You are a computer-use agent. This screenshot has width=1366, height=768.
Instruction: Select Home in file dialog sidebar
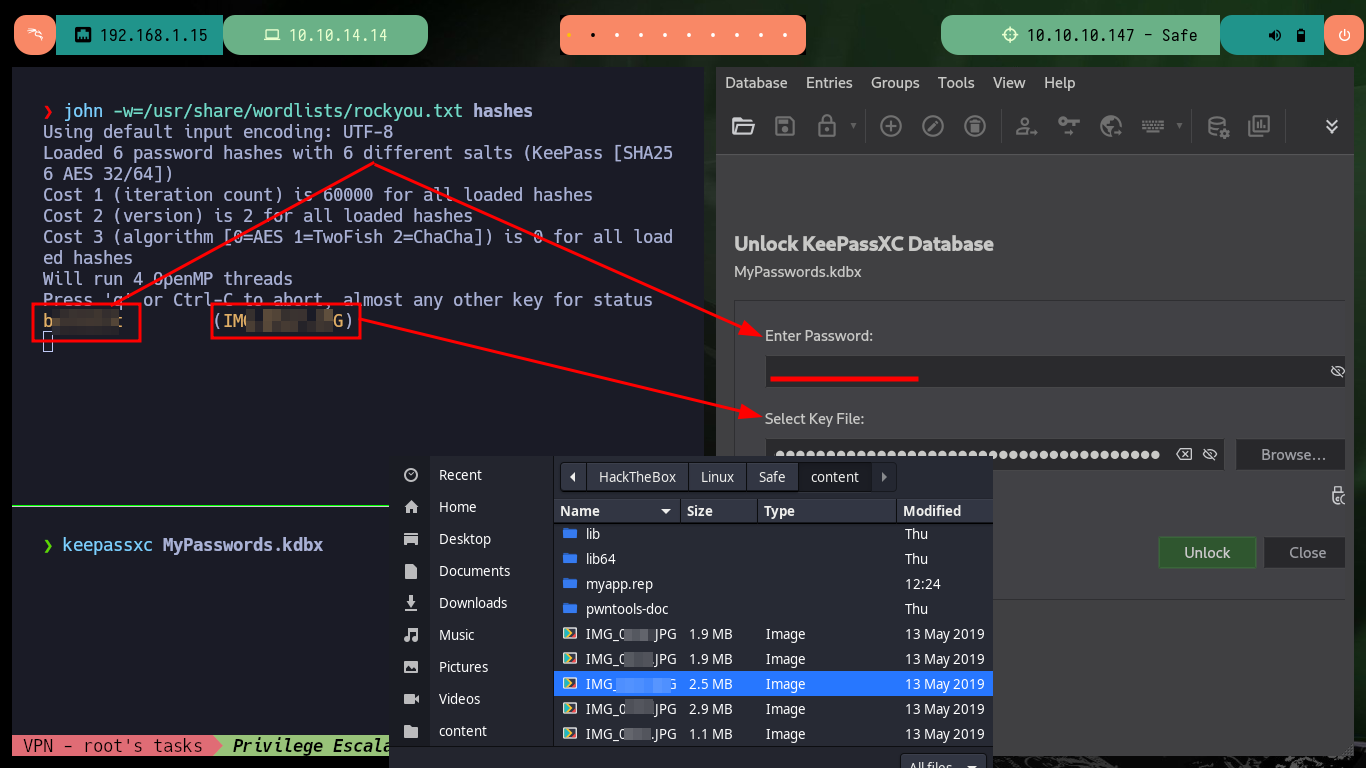point(471,507)
